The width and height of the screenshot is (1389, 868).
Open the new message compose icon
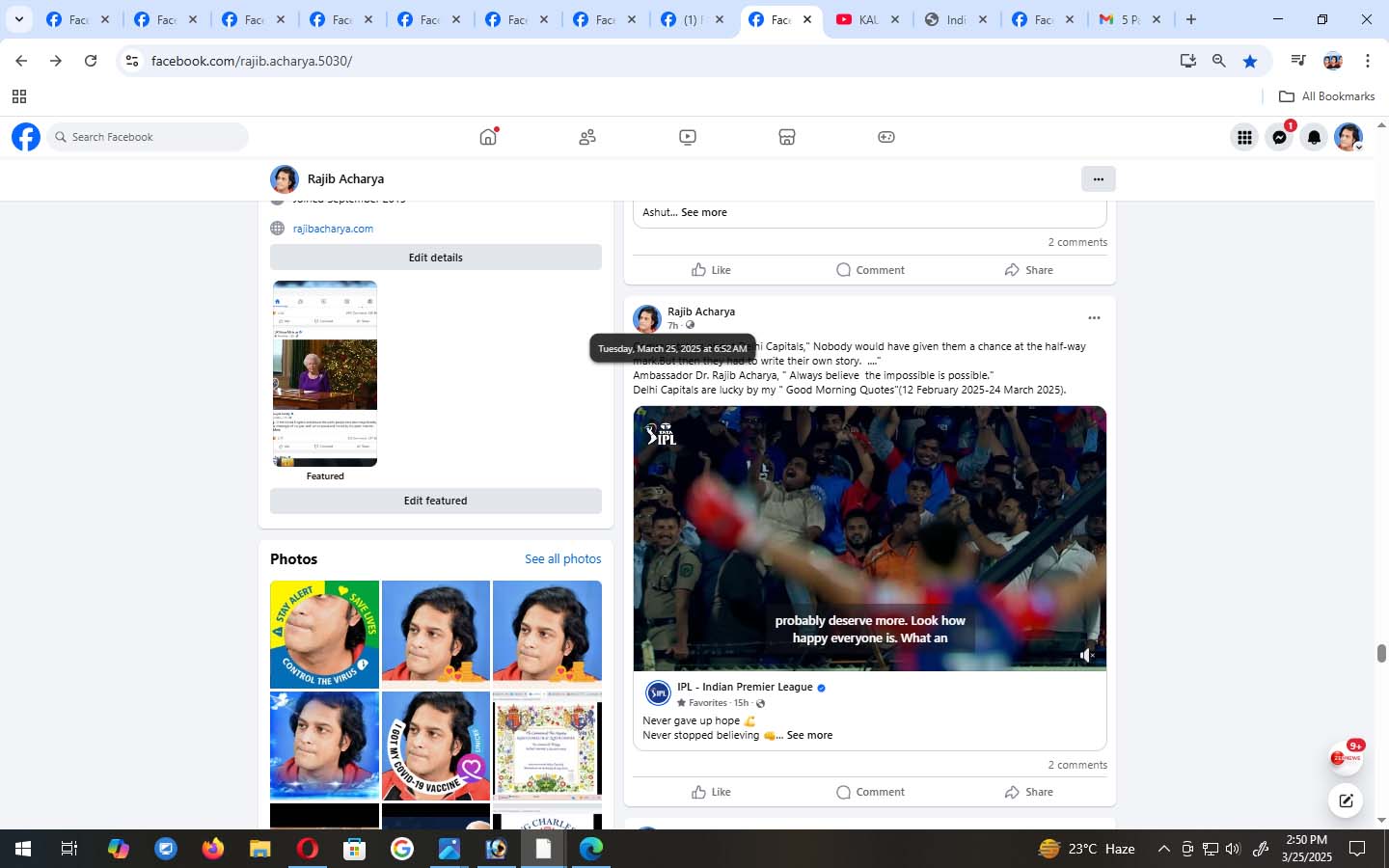[x=1346, y=800]
